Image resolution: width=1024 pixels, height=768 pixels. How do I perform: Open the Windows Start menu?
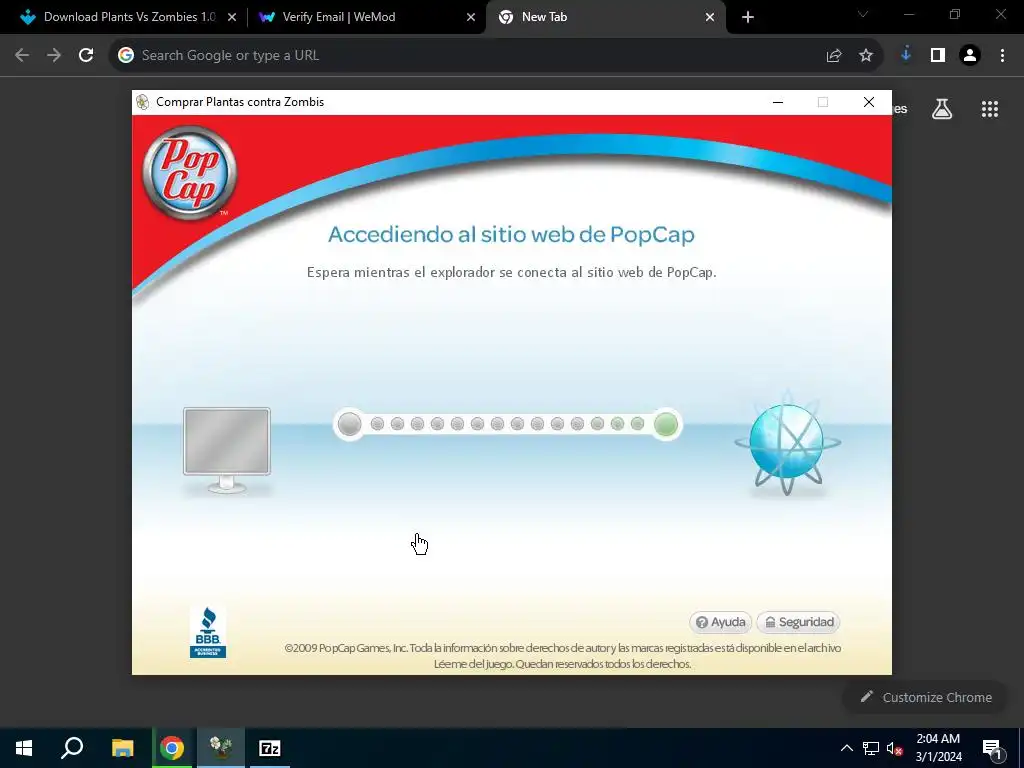(x=24, y=748)
